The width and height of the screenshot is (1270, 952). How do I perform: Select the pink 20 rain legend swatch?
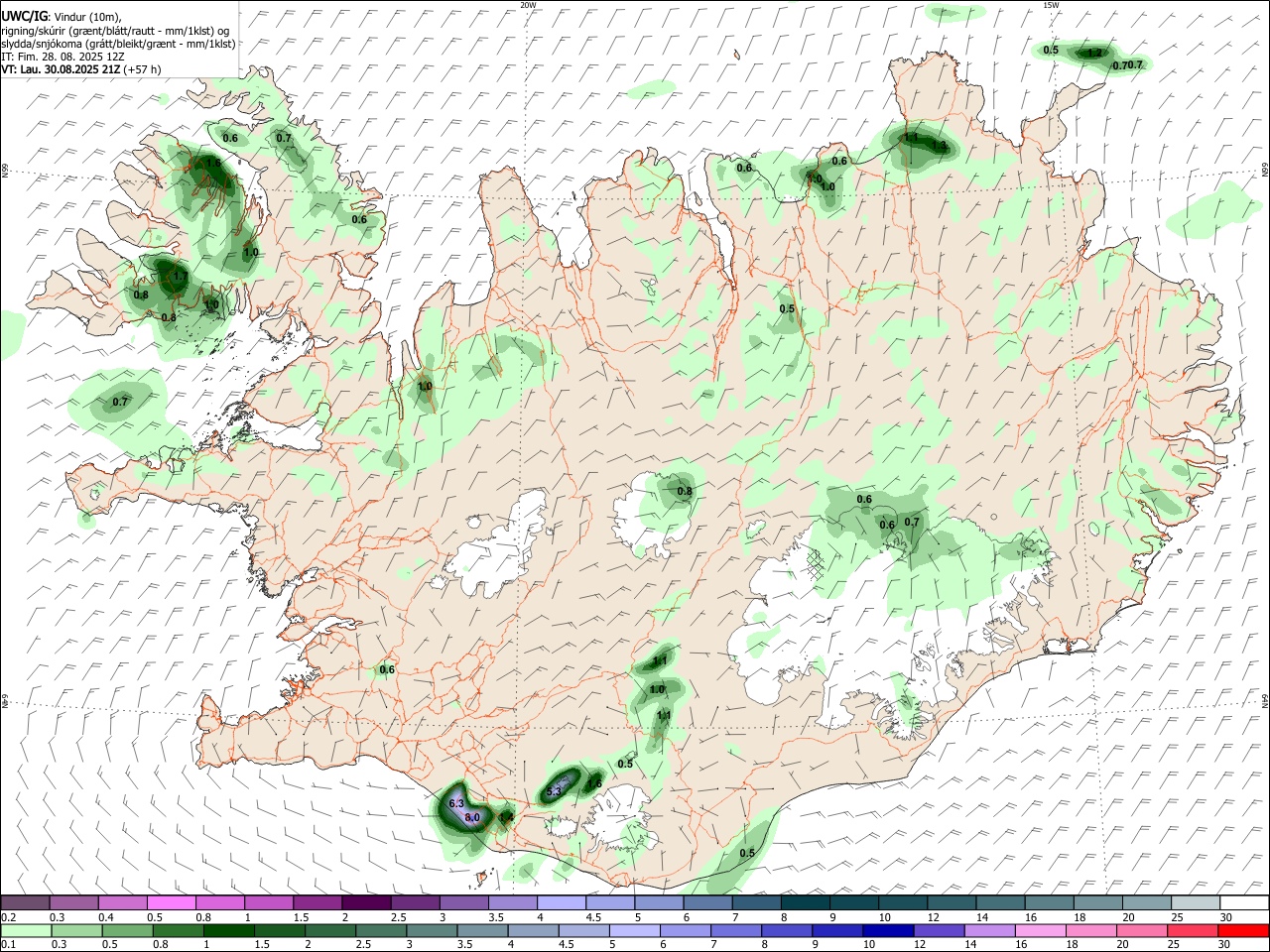tap(1142, 930)
